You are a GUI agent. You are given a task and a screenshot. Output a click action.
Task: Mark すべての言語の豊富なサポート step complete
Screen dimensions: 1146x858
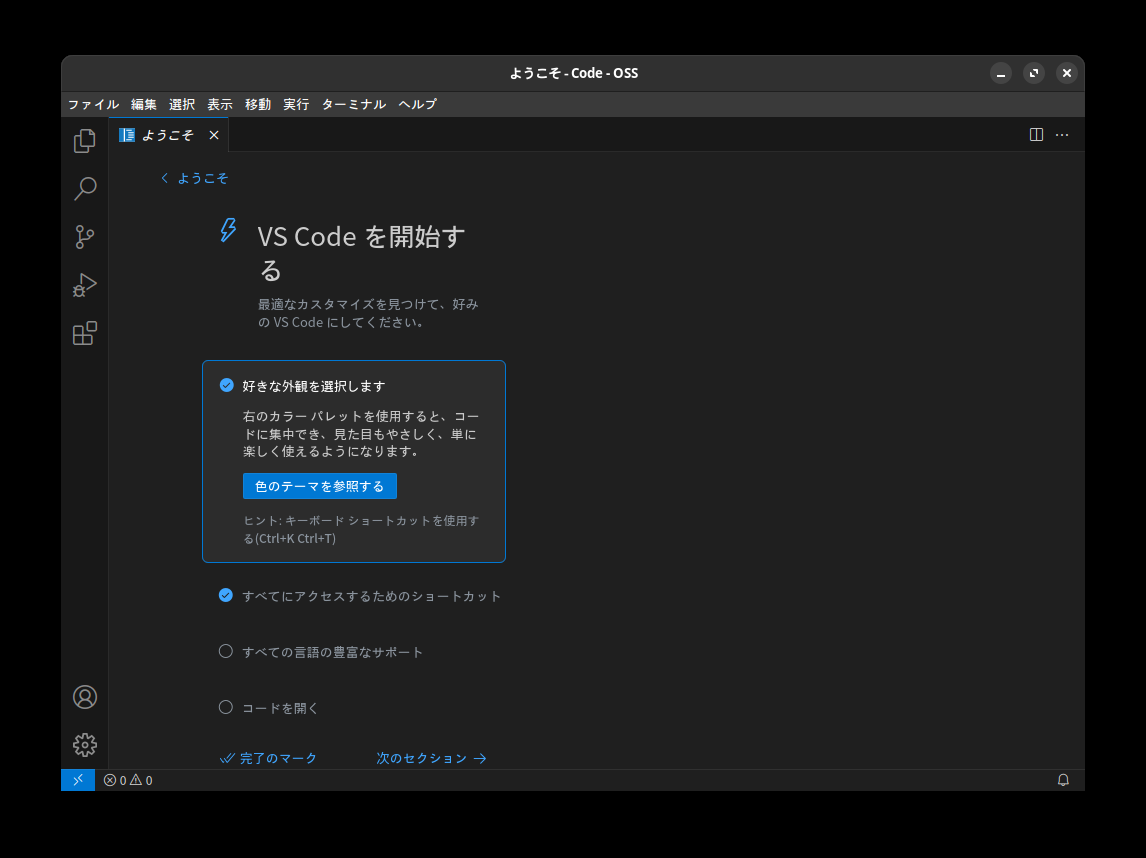tap(226, 651)
